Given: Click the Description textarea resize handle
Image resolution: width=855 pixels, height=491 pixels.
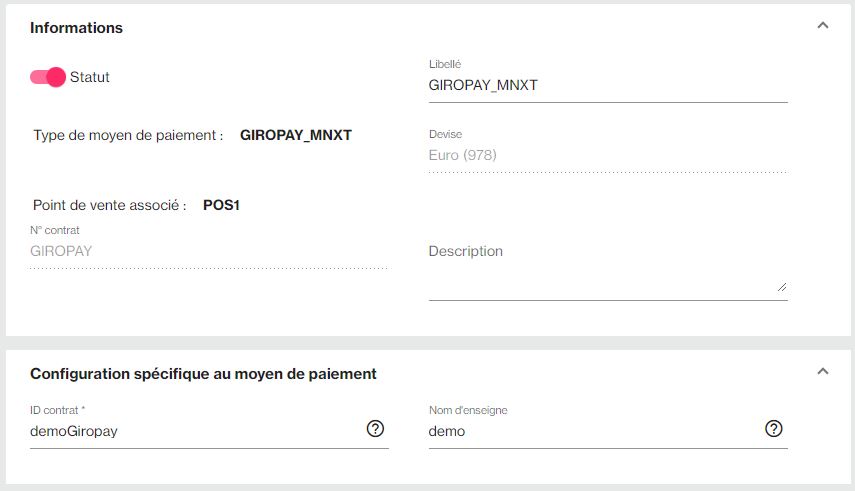Looking at the screenshot, I should [x=782, y=287].
